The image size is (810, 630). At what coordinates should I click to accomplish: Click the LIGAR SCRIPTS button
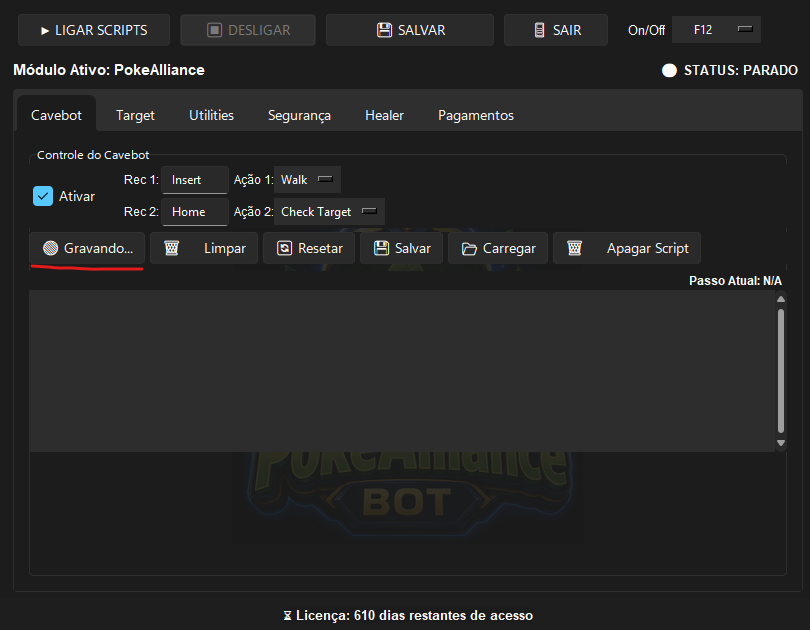pyautogui.click(x=94, y=30)
